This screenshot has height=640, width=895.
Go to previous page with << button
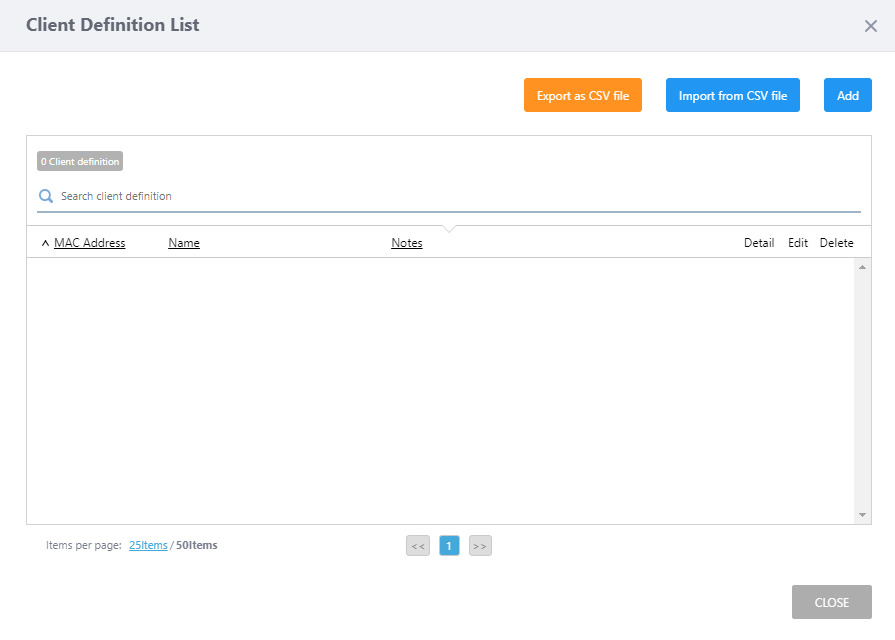click(418, 546)
